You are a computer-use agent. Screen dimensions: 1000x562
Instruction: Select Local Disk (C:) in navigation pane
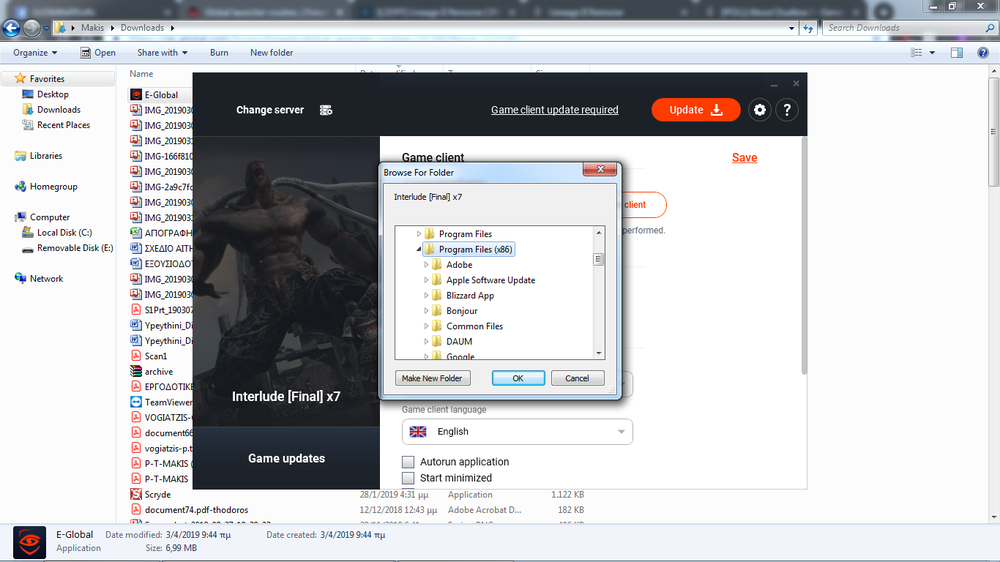[62, 233]
